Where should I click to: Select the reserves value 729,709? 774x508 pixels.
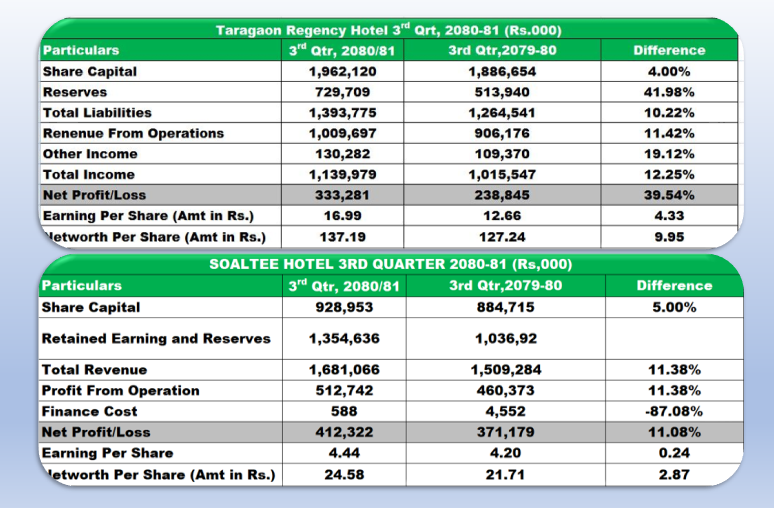(x=343, y=92)
